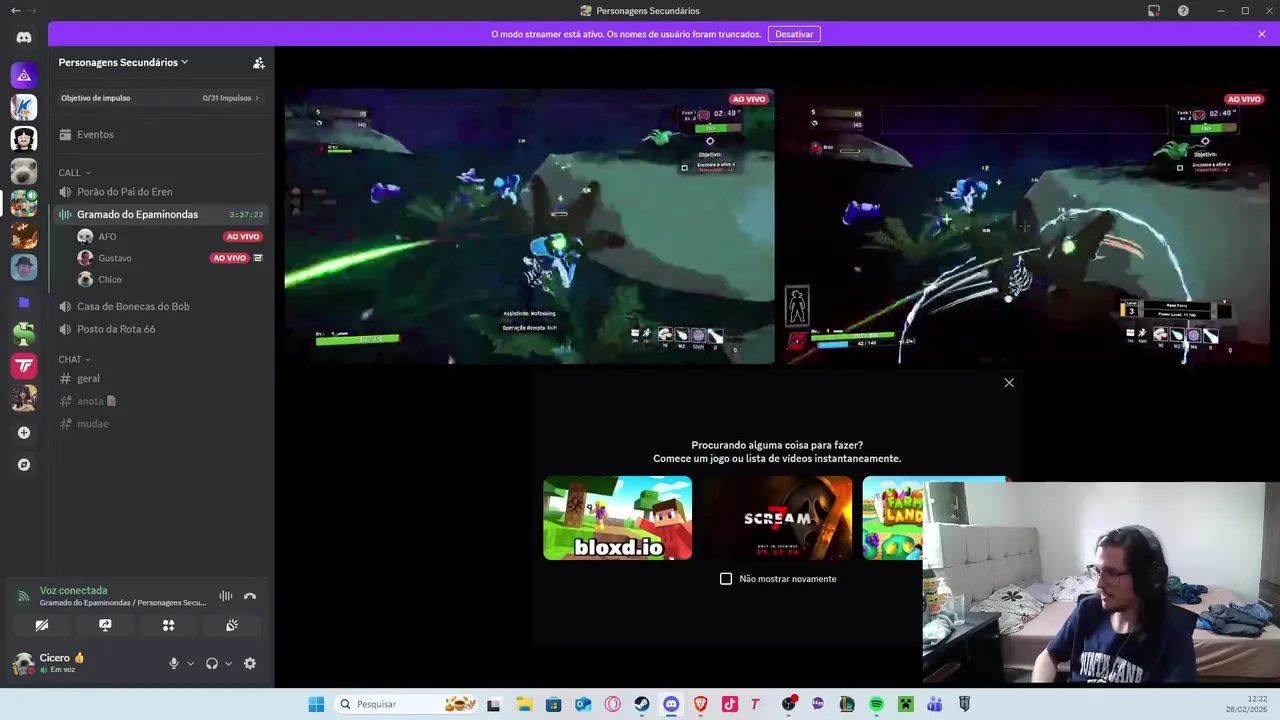Image resolution: width=1280 pixels, height=720 pixels.
Task: Click the noise suppression waveform icon
Action: (226, 596)
